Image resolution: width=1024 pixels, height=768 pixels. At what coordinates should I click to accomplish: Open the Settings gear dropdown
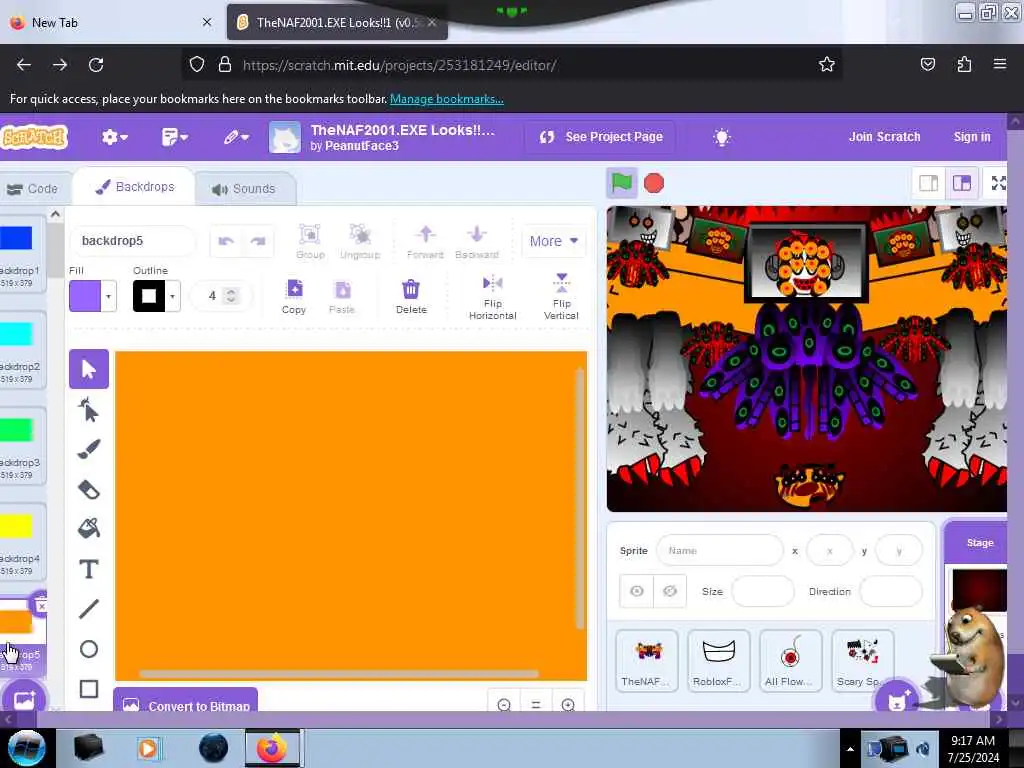click(x=114, y=137)
